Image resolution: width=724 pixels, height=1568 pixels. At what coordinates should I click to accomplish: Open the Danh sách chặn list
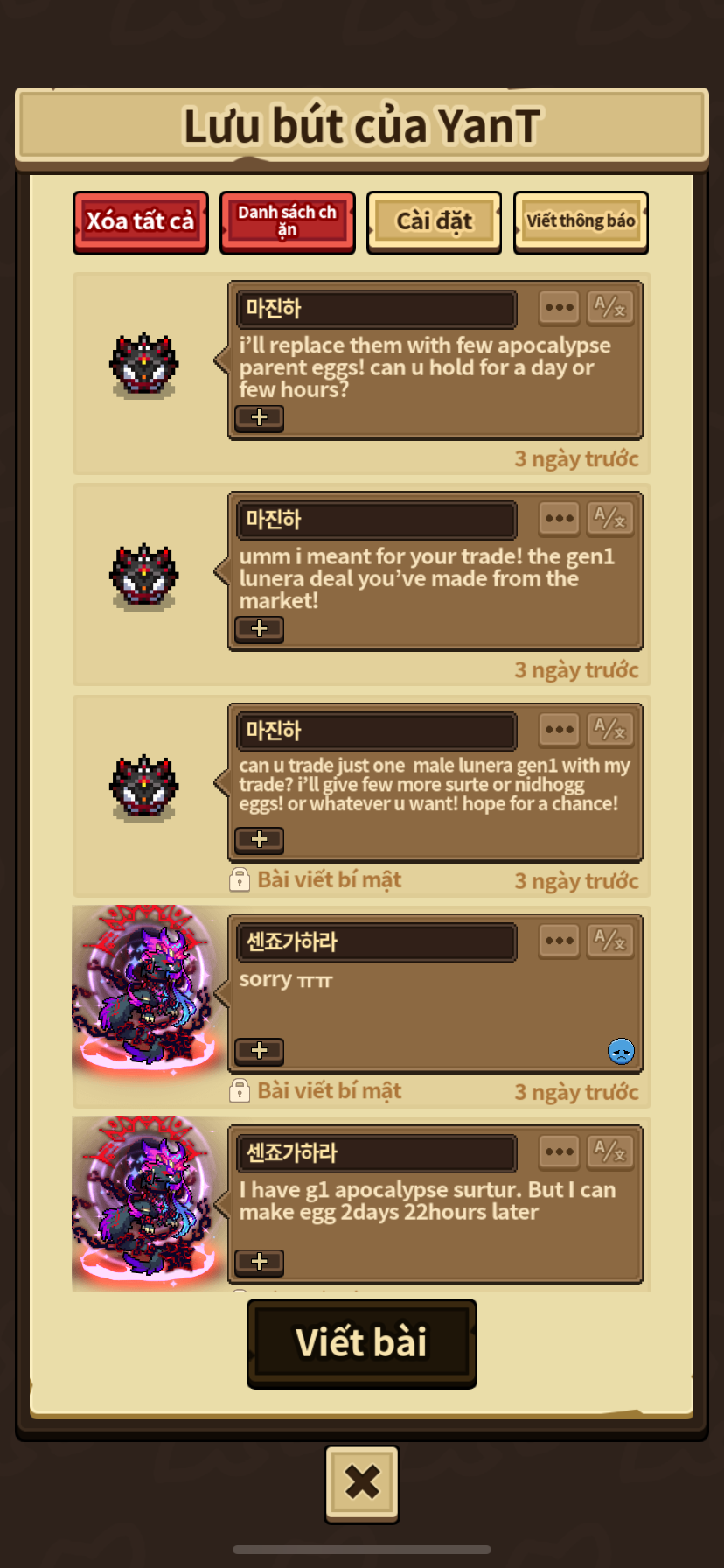(288, 222)
